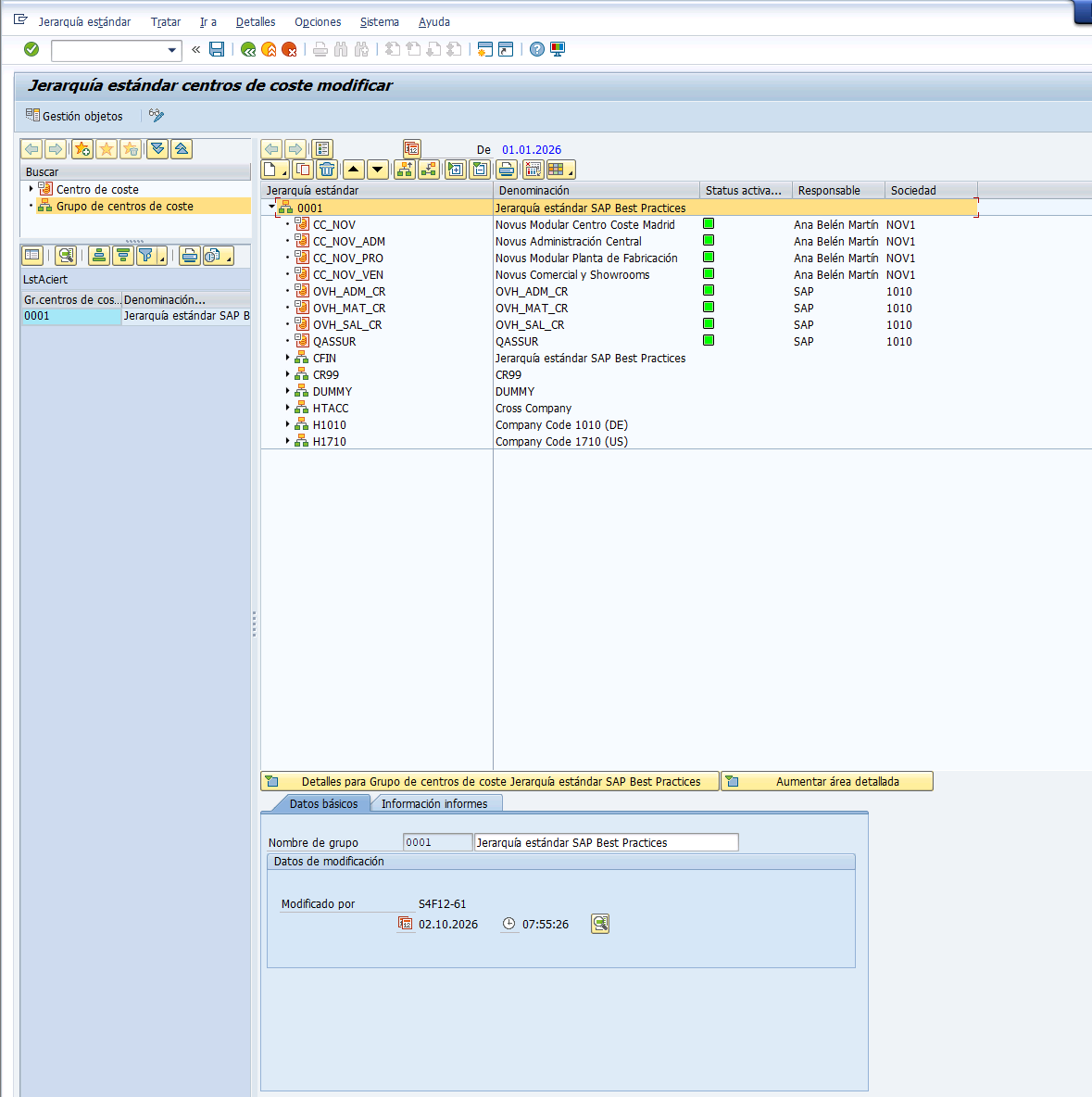Open the validity date calendar icon
This screenshot has width=1092, height=1097.
pyautogui.click(x=412, y=149)
